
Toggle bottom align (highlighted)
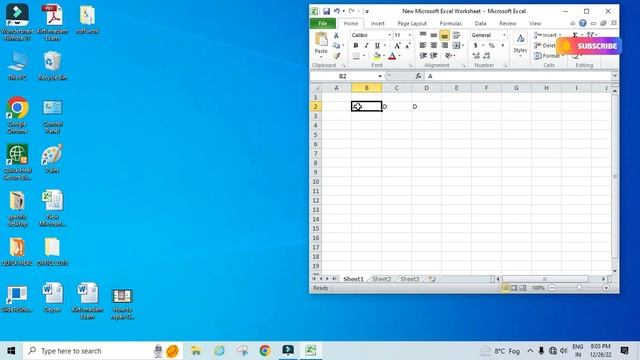pyautogui.click(x=444, y=36)
